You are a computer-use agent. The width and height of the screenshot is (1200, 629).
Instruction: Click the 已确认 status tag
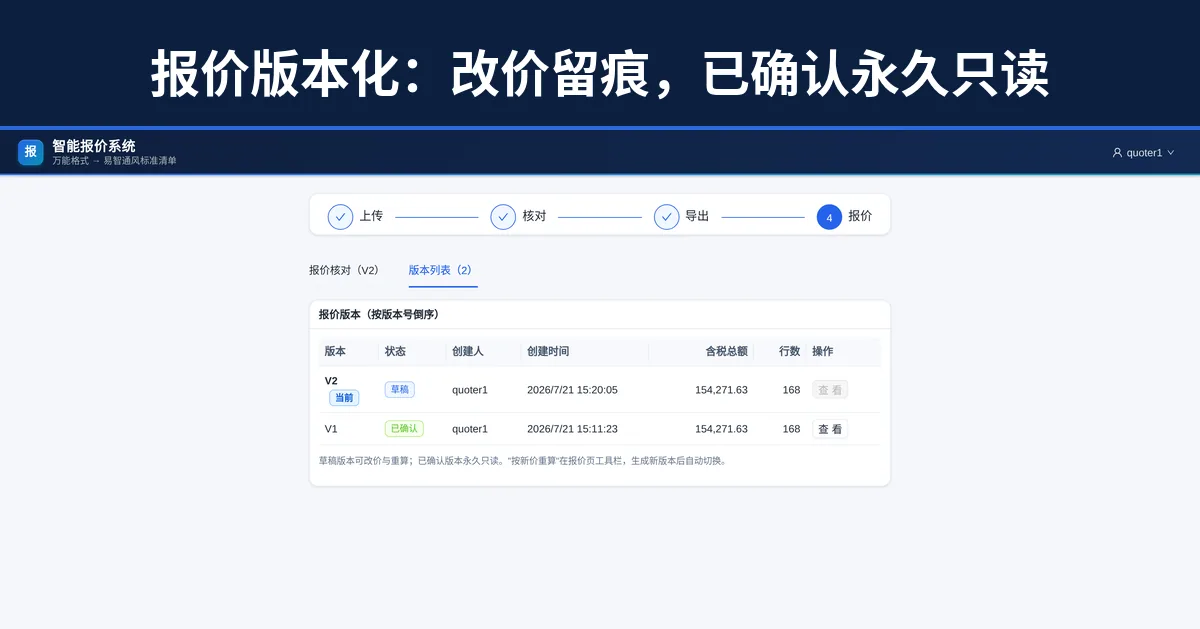coord(404,429)
